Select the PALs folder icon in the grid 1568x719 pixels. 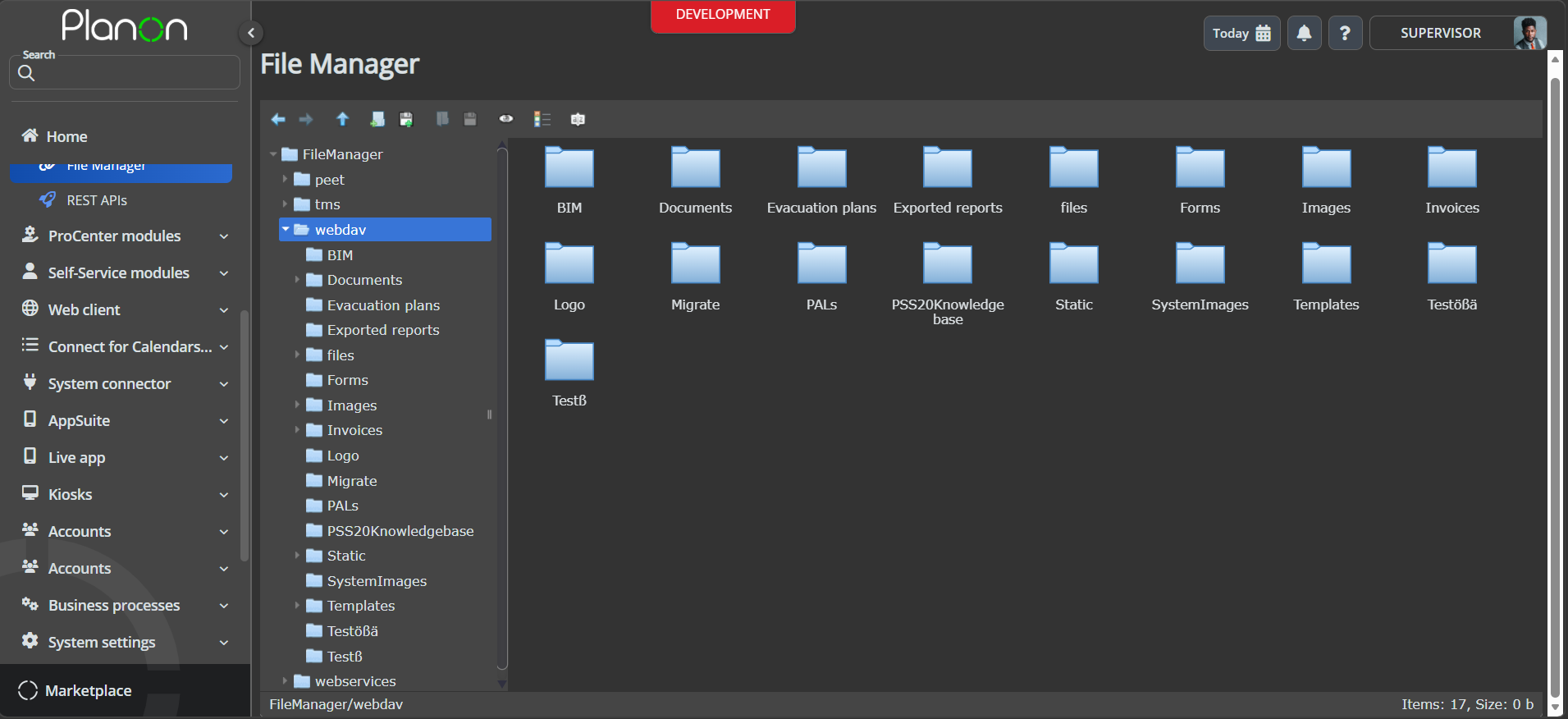822,263
